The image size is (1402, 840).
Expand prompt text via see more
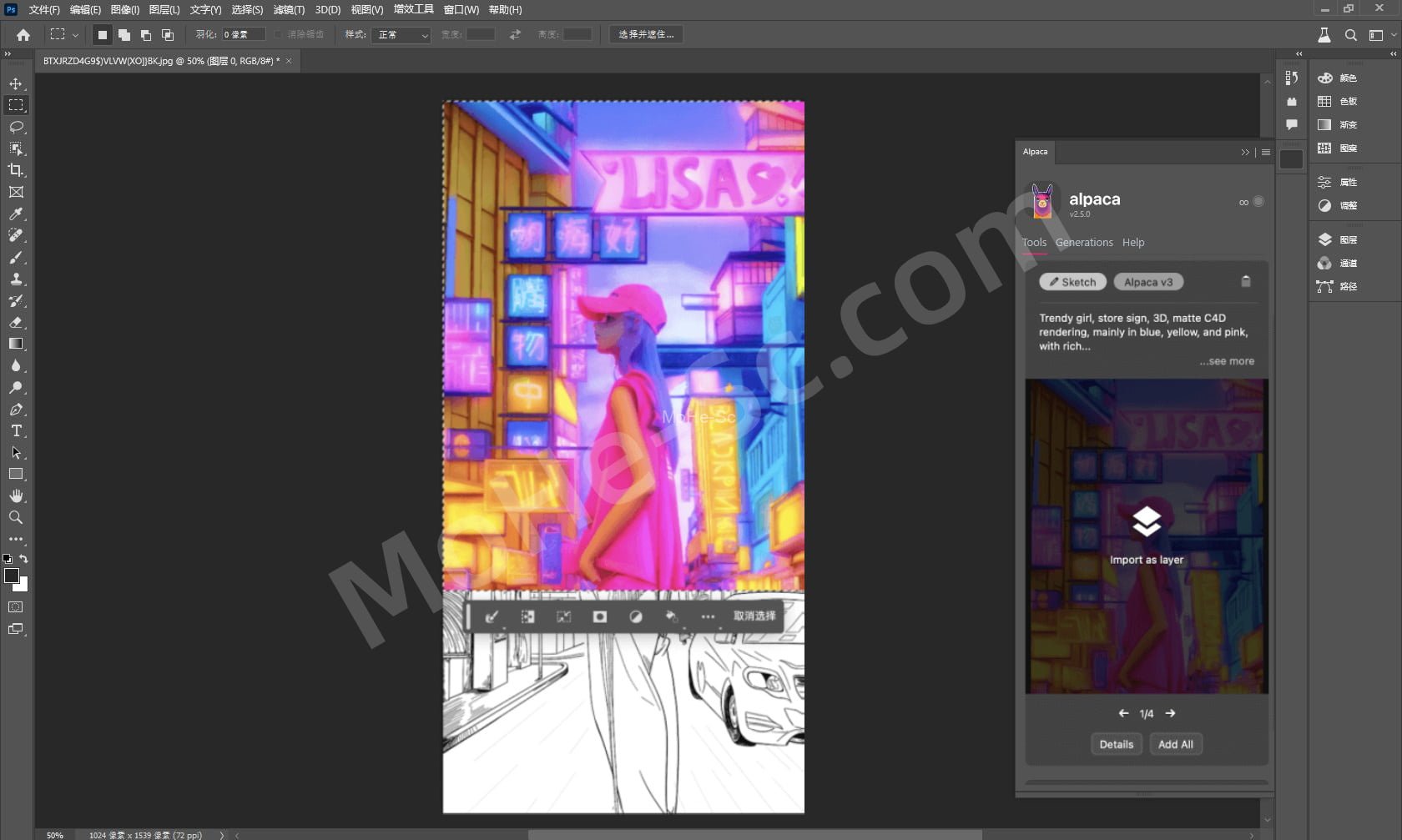[x=1227, y=361]
